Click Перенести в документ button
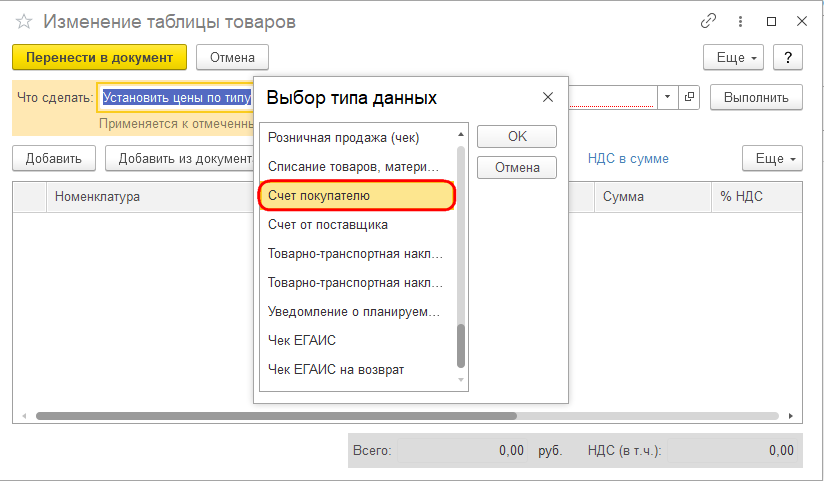Image resolution: width=824 pixels, height=481 pixels. click(99, 57)
